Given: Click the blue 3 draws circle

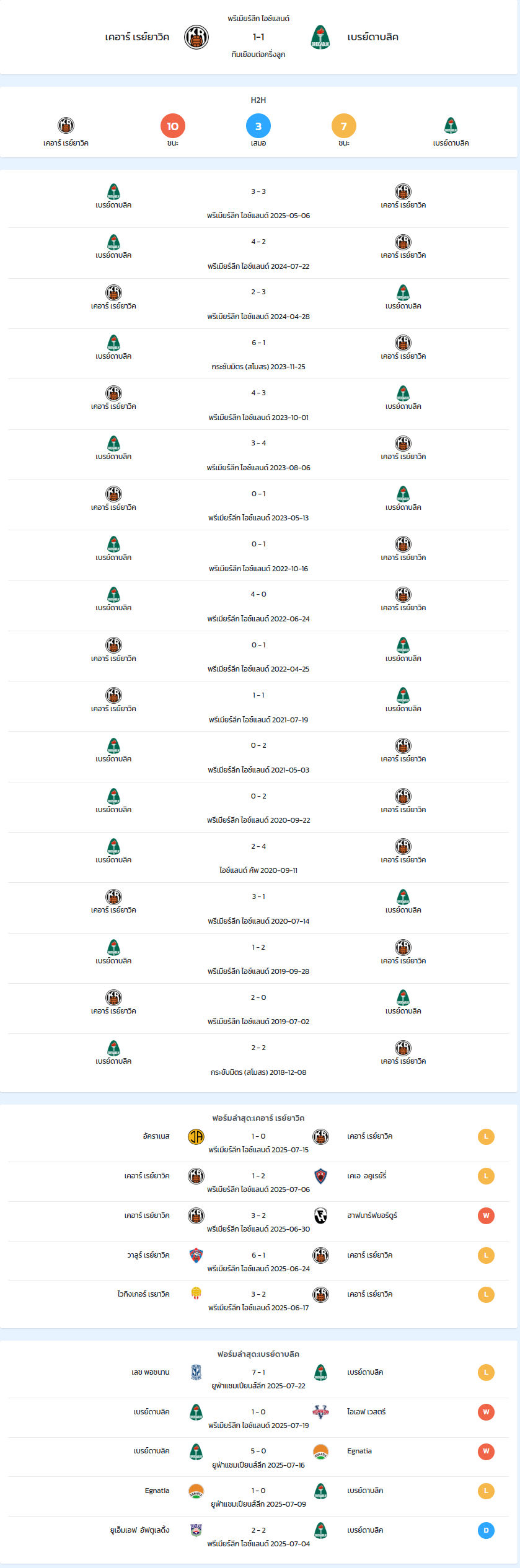Looking at the screenshot, I should [258, 126].
